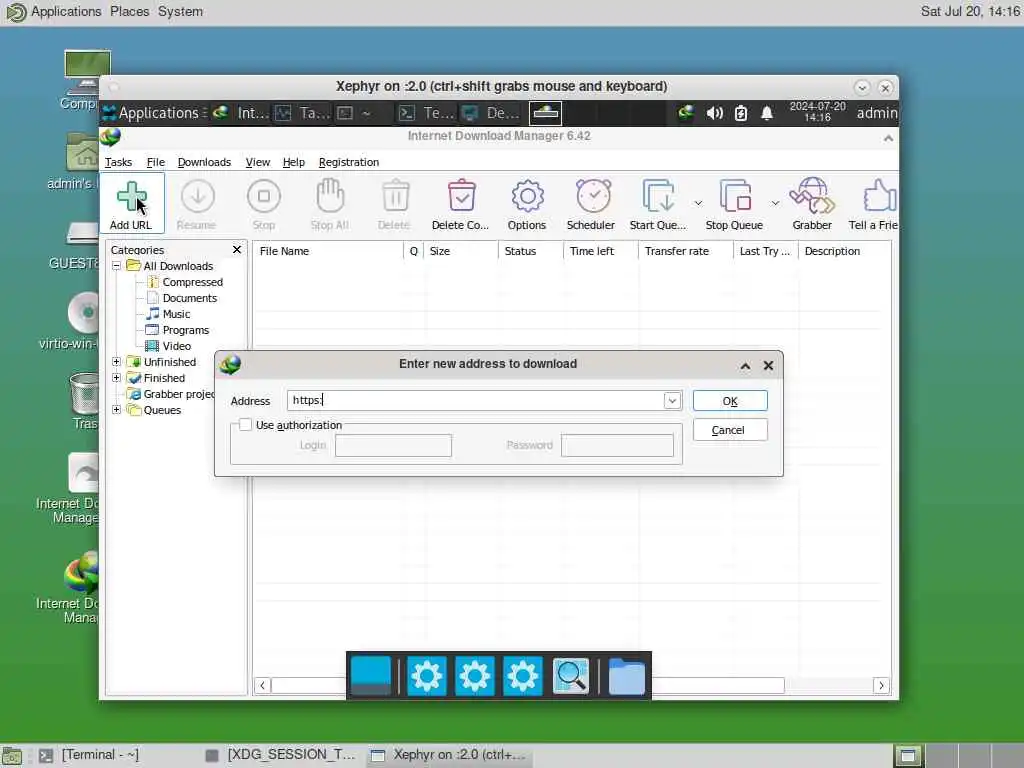Click the show desktop icon in dock
This screenshot has width=1024, height=768.
click(371, 676)
